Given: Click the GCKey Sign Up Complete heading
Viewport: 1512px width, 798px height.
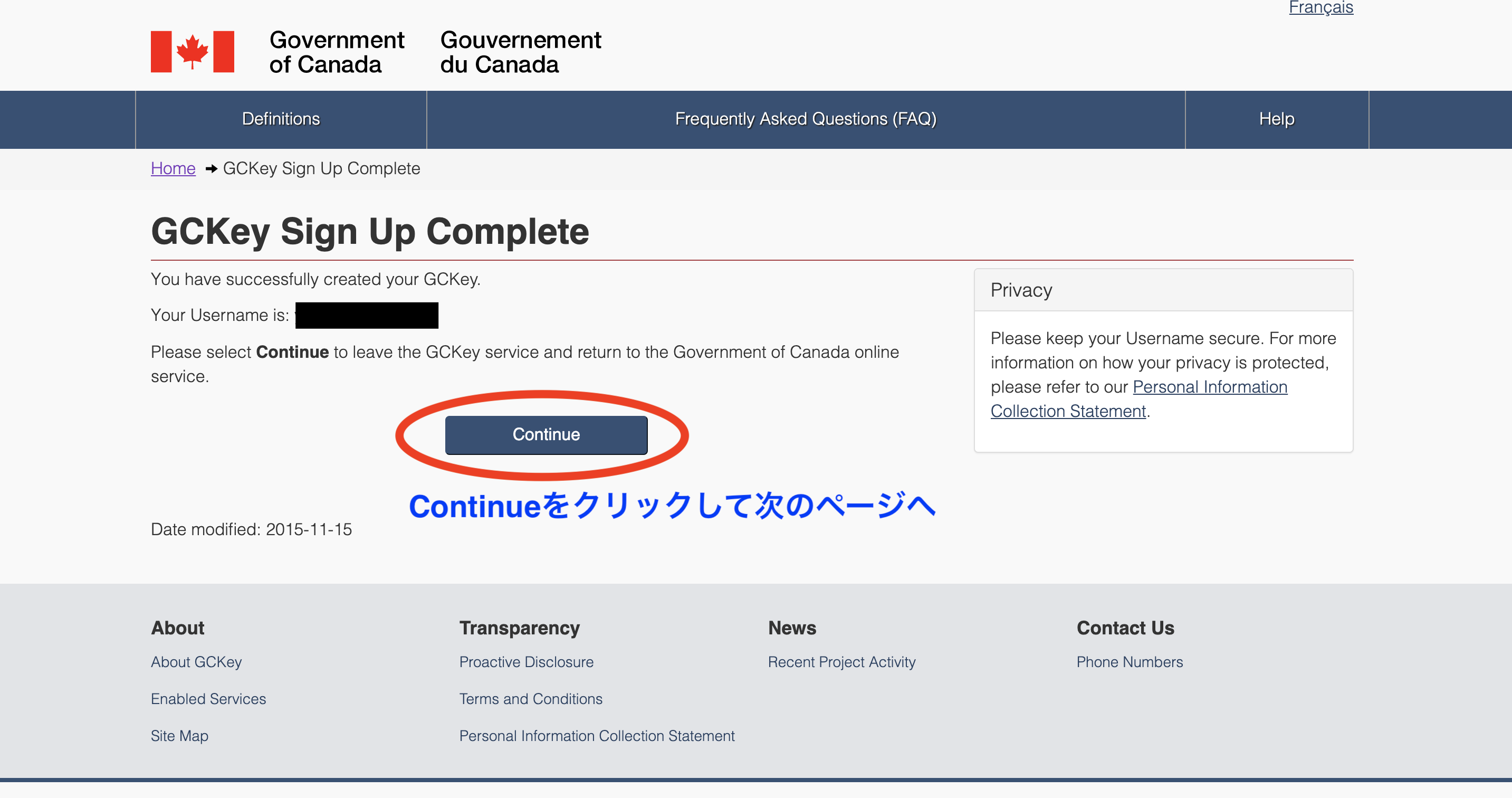Looking at the screenshot, I should (x=370, y=231).
